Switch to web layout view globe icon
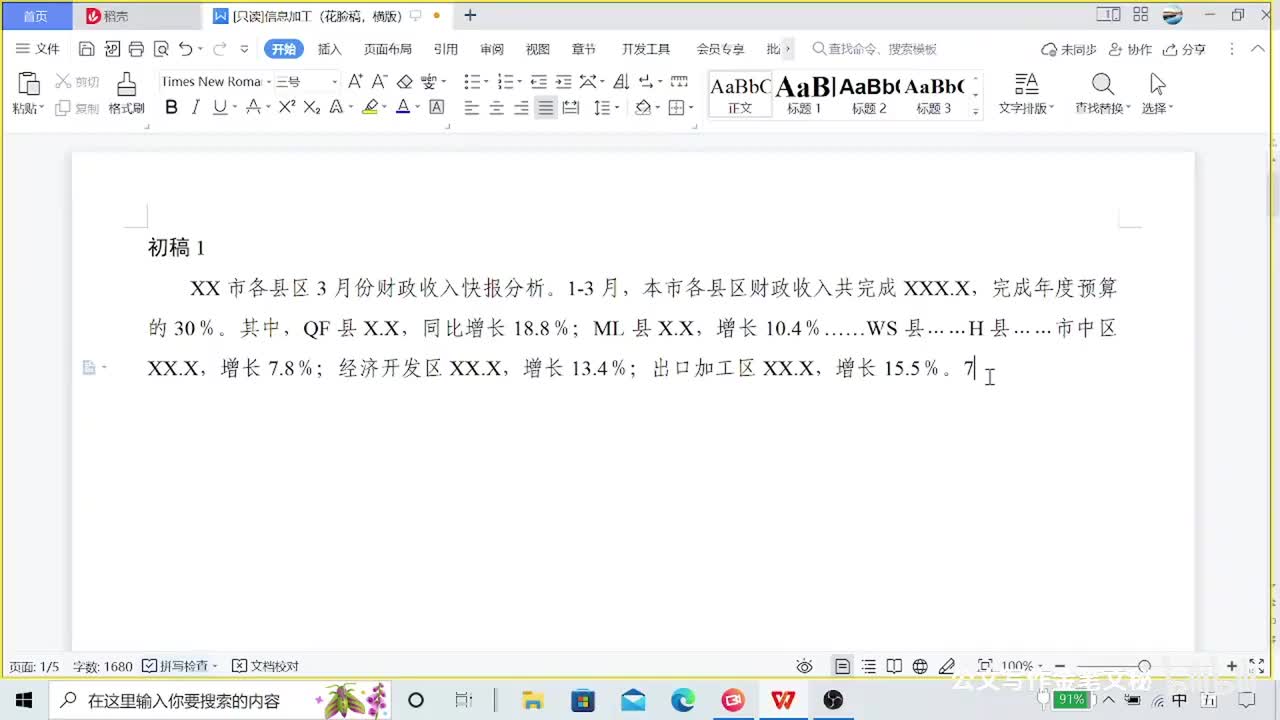The width and height of the screenshot is (1280, 720). [920, 666]
